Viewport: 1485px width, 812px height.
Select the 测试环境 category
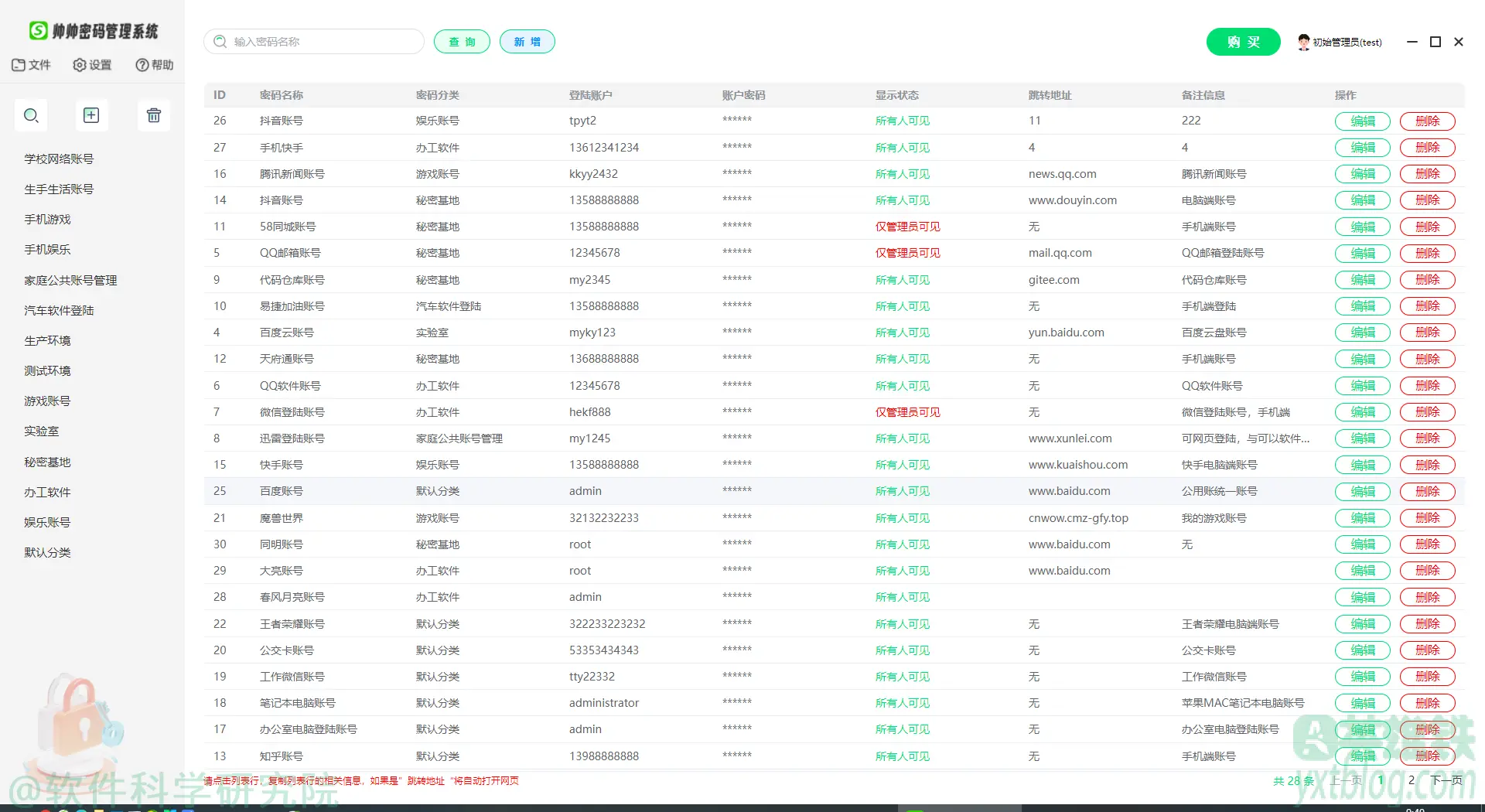click(x=47, y=371)
